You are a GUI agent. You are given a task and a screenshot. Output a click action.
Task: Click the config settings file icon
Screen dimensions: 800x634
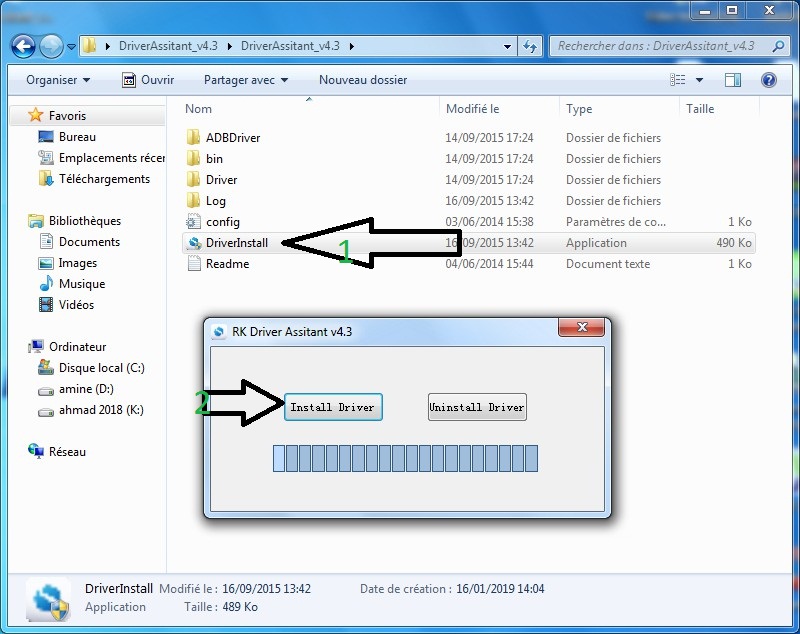(194, 222)
